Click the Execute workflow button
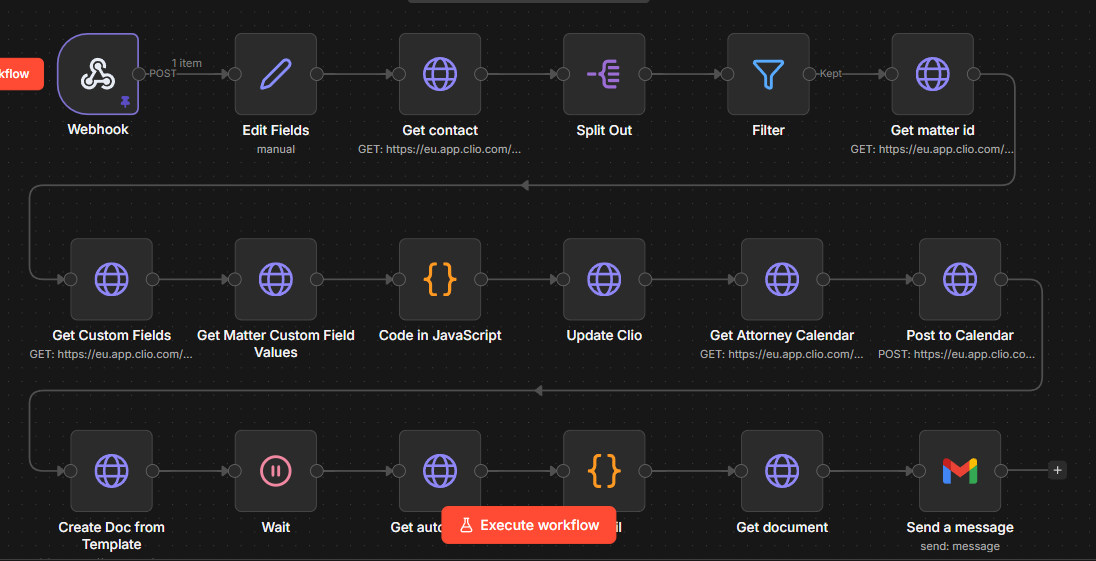Image resolution: width=1096 pixels, height=561 pixels. coord(528,525)
